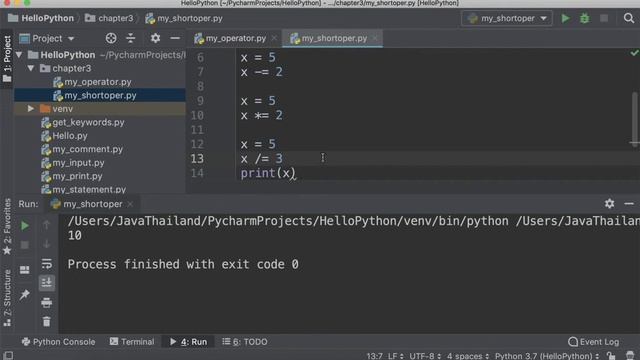The width and height of the screenshot is (640, 360).
Task: Open Run panel settings gear
Action: [609, 203]
